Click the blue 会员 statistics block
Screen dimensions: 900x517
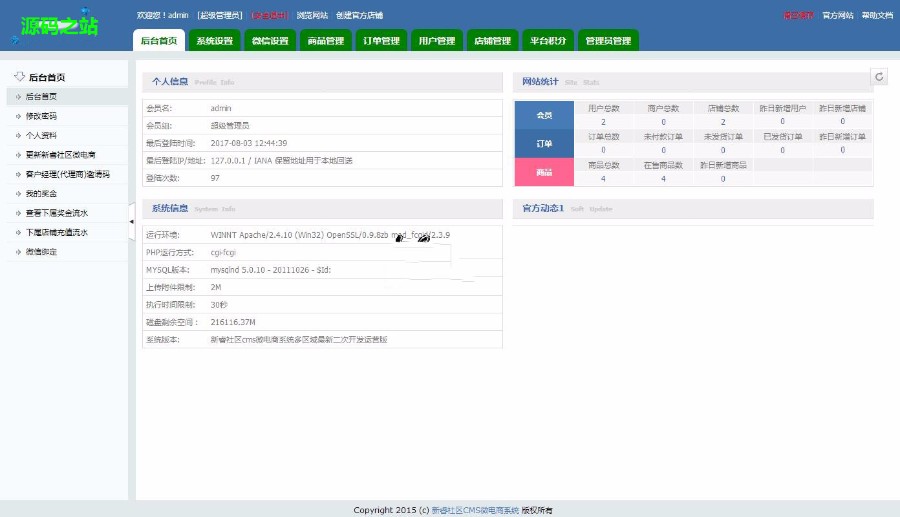click(x=544, y=115)
